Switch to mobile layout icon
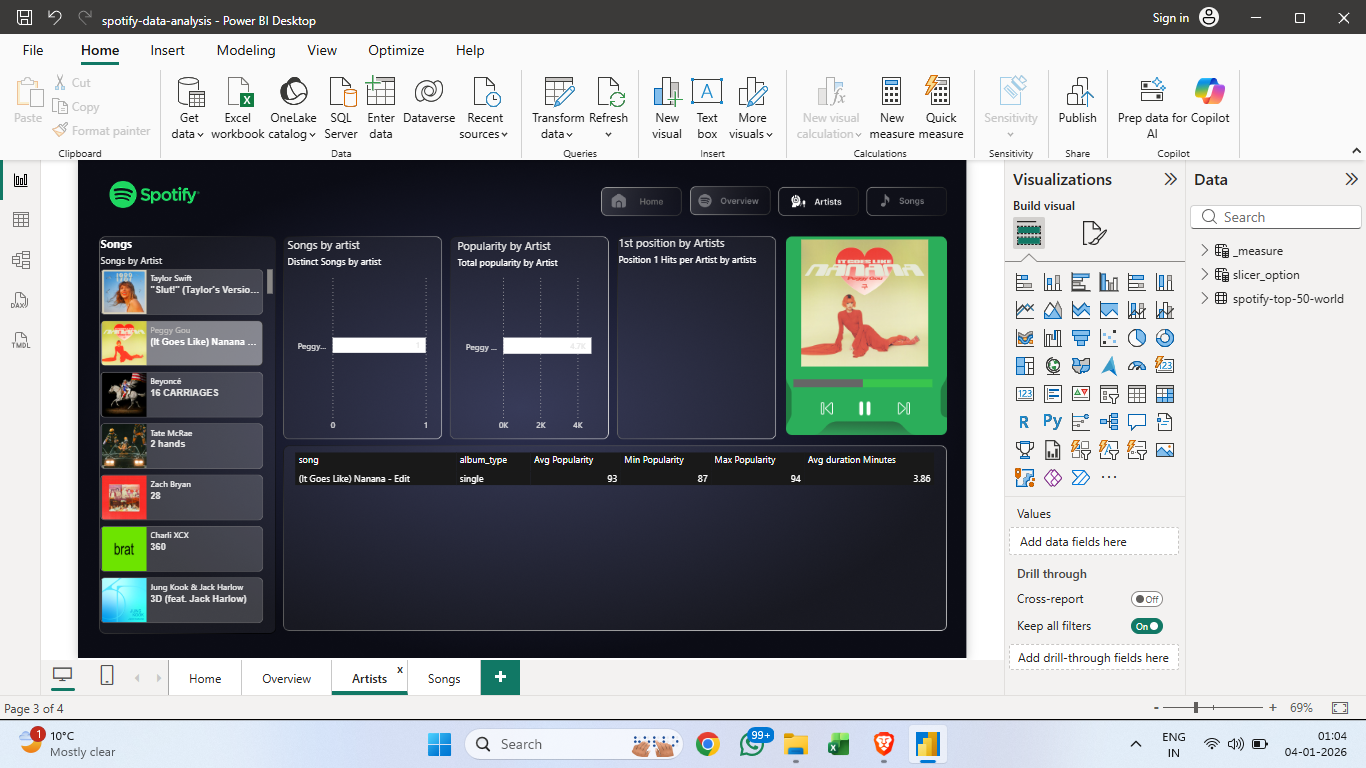This screenshot has height=768, width=1366. click(x=107, y=677)
